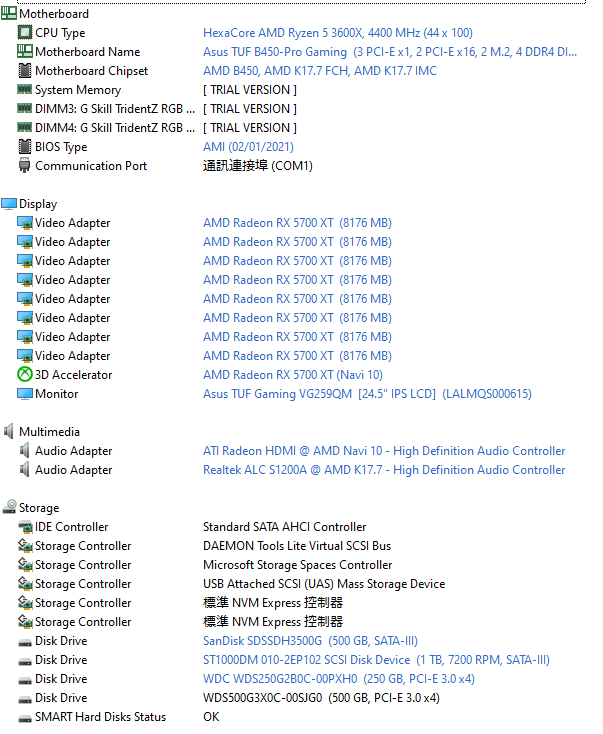Select the WDS500G3X0C-00SJG0 disk value

coord(321,698)
